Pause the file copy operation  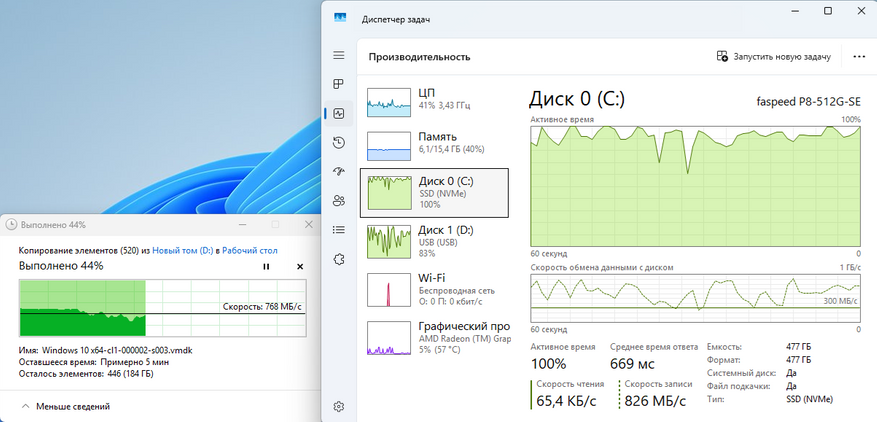pyautogui.click(x=266, y=267)
